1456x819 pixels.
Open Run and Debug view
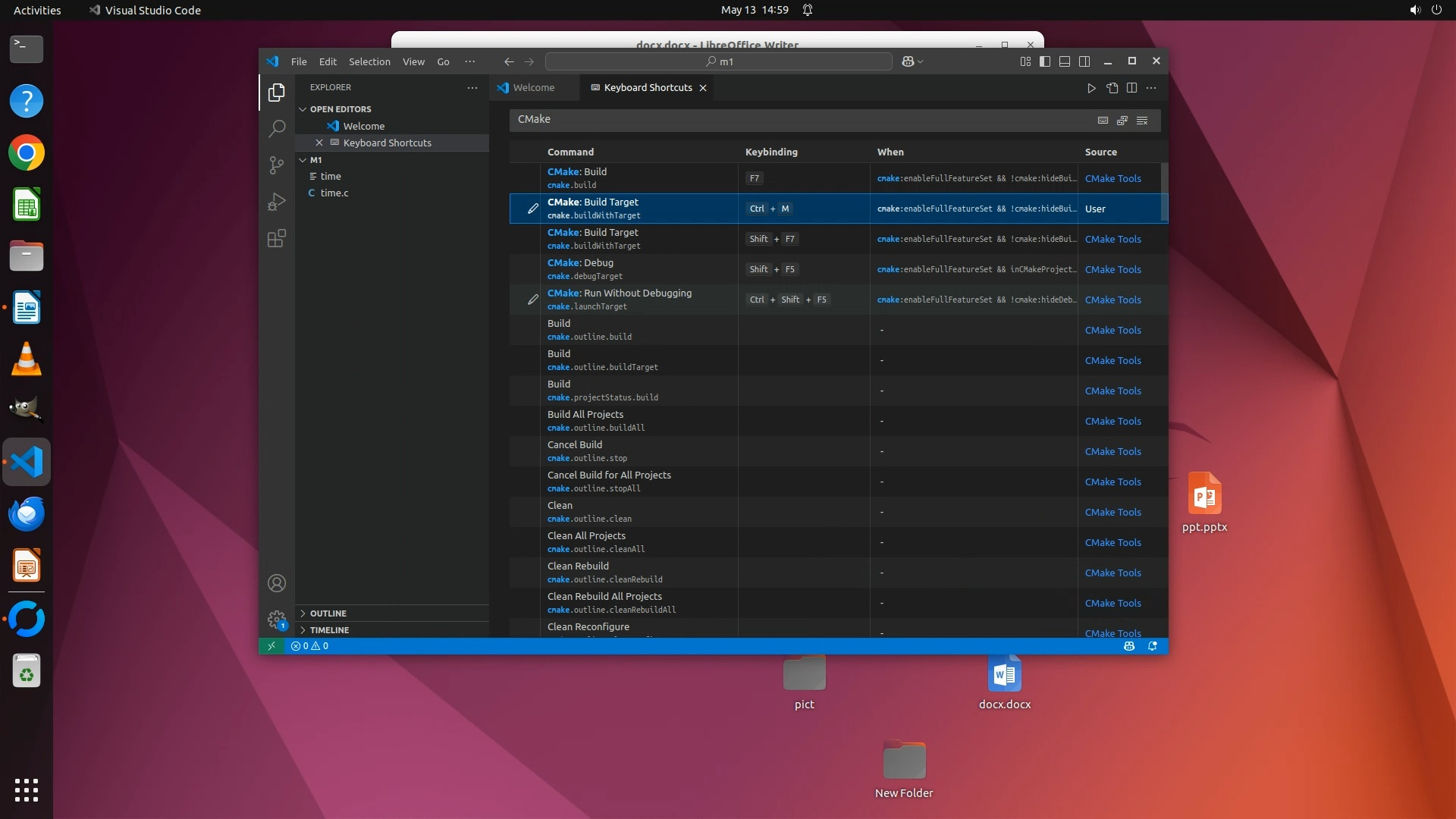click(x=277, y=202)
